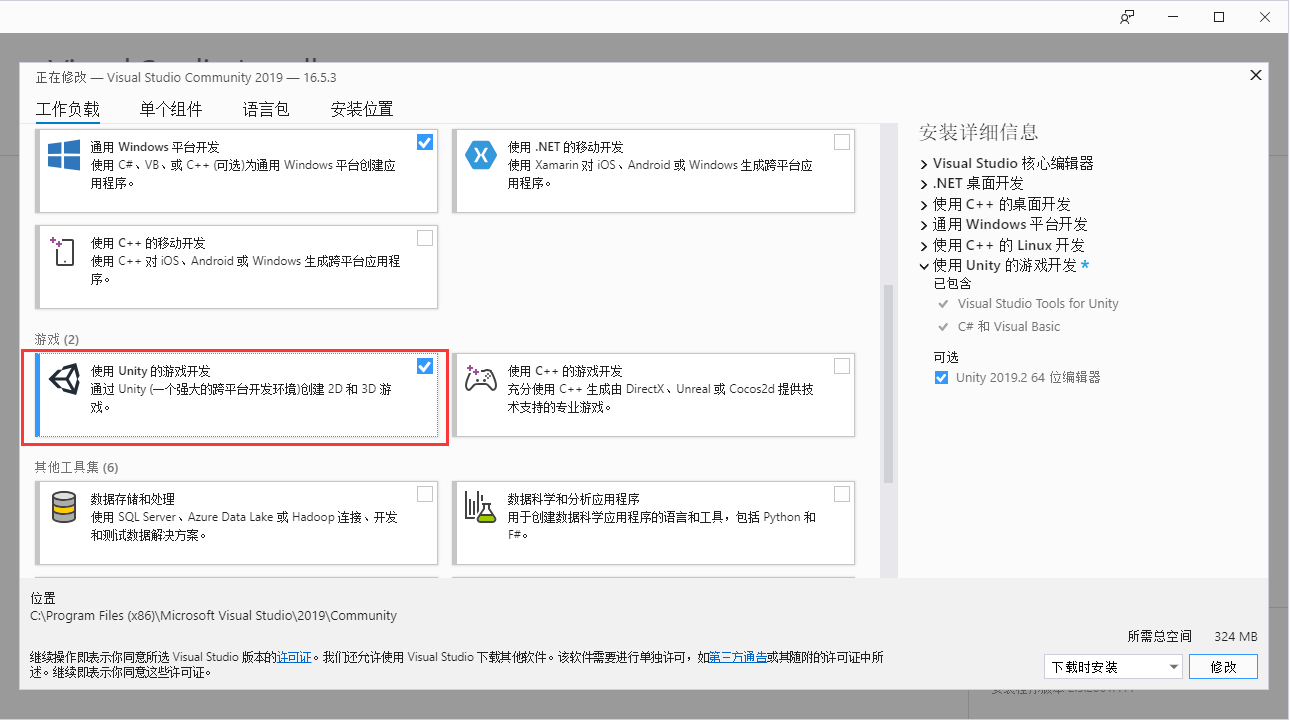
Task: Open the 许可证 link
Action: (294, 657)
